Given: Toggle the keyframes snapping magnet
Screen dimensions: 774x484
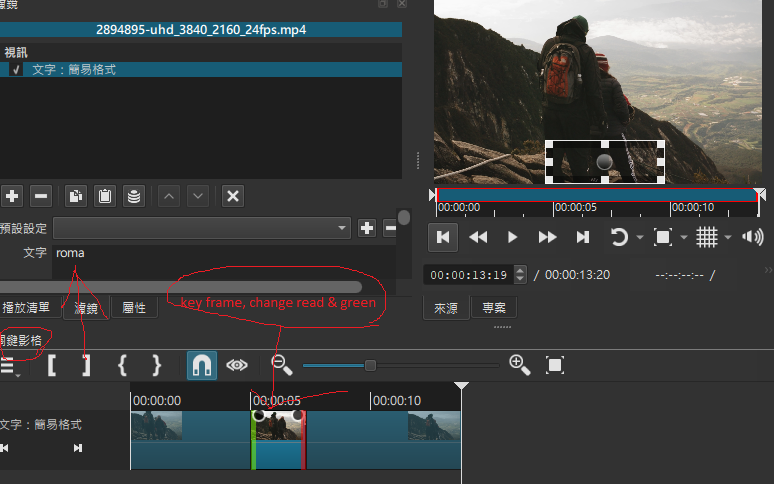Looking at the screenshot, I should click(201, 365).
